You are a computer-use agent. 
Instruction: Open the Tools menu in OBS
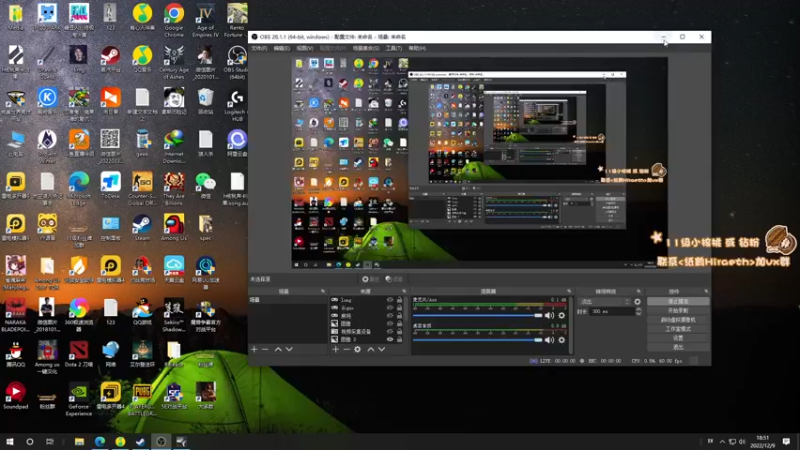[x=393, y=48]
